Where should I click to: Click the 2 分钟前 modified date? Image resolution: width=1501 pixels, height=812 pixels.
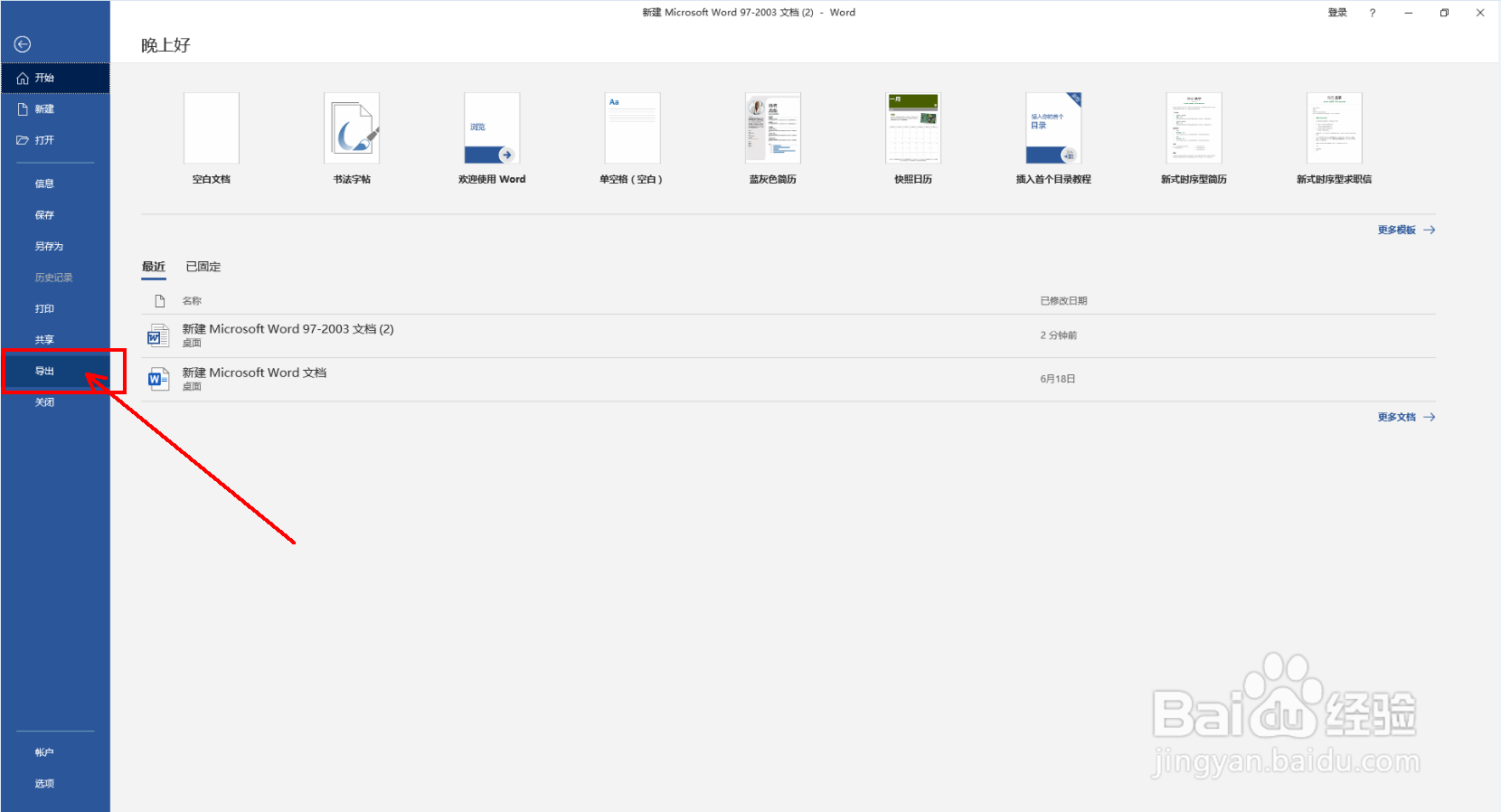[x=1058, y=335]
